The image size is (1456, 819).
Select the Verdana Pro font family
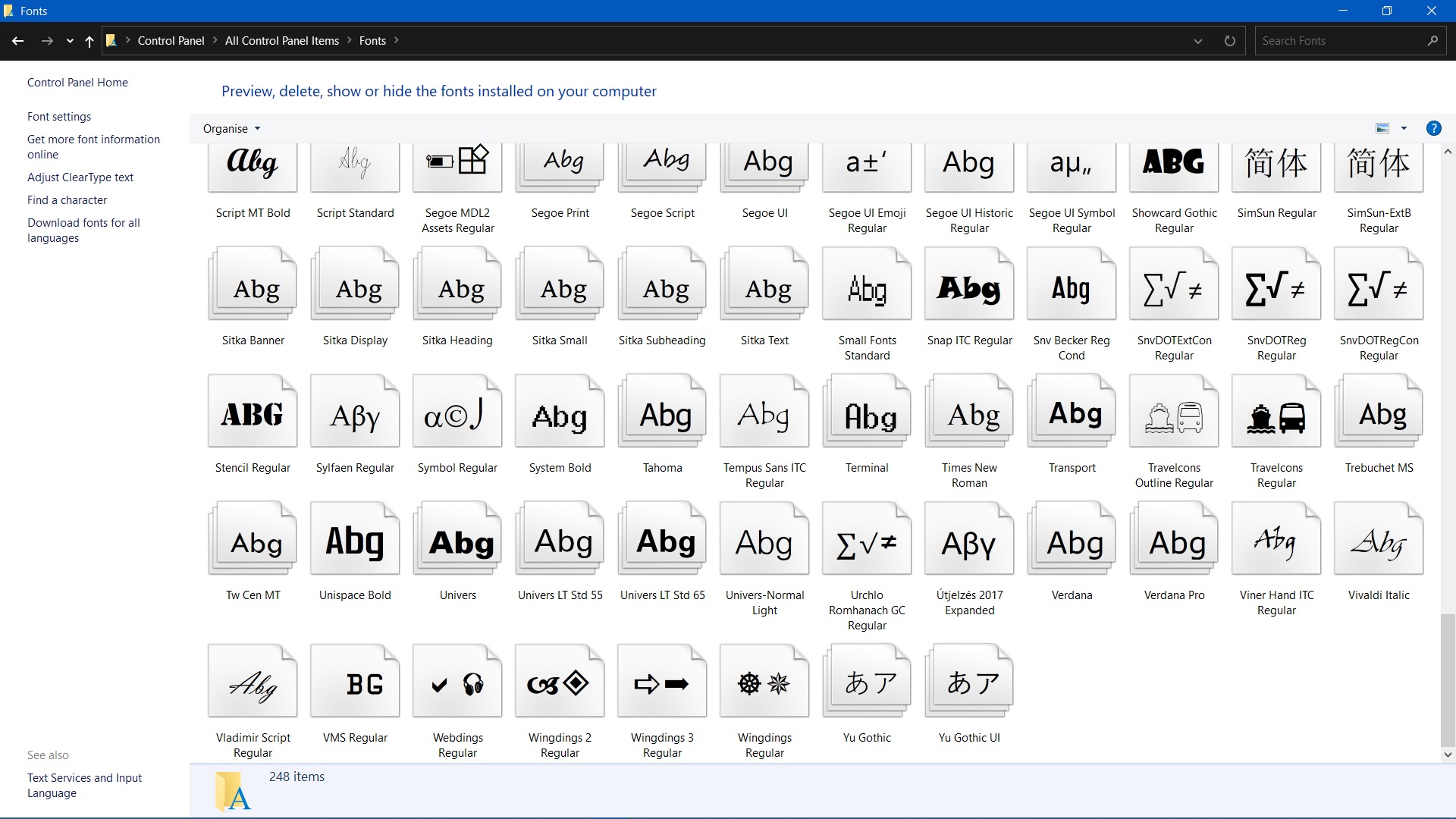(1174, 538)
